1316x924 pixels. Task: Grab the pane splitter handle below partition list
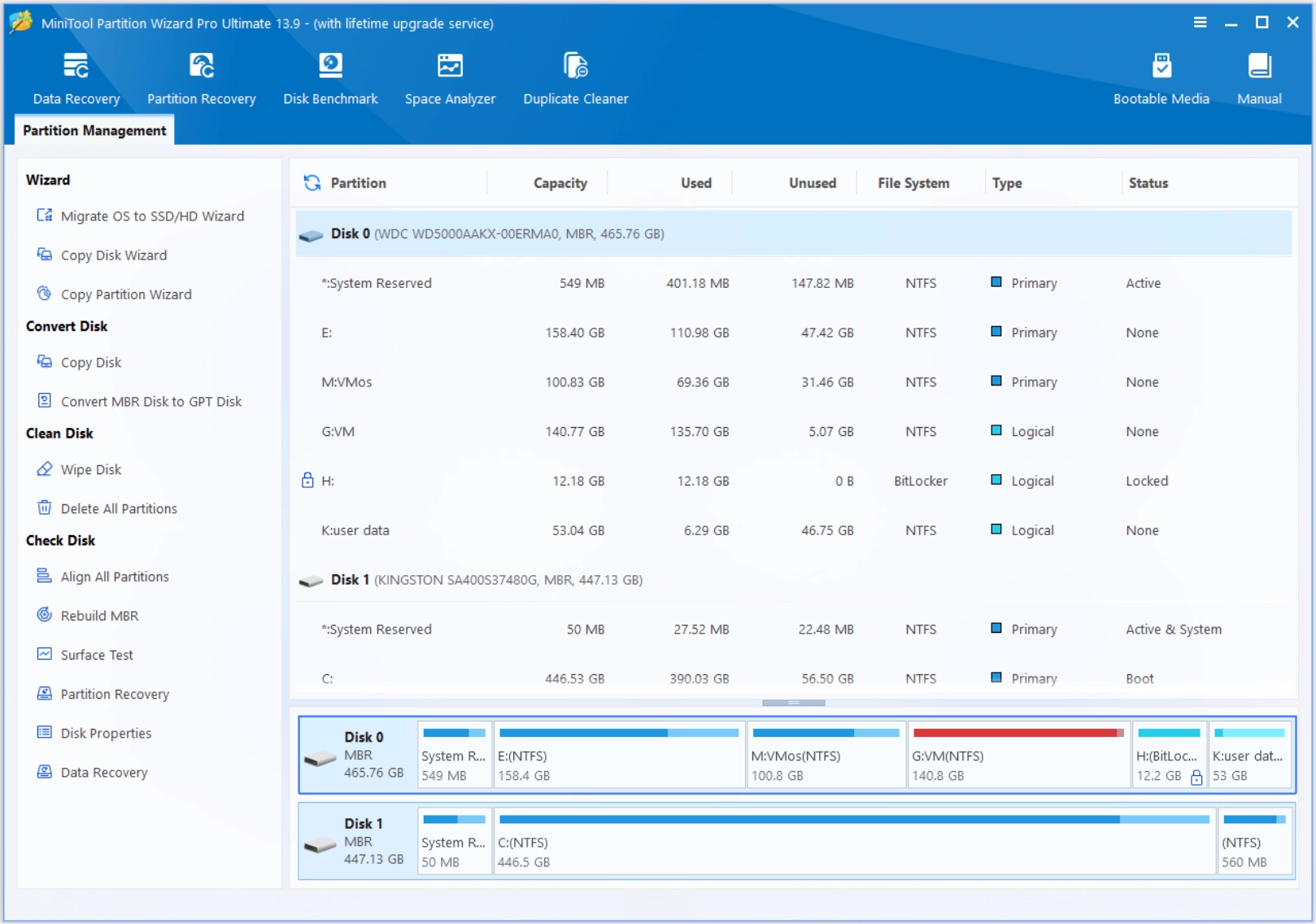pyautogui.click(x=793, y=703)
